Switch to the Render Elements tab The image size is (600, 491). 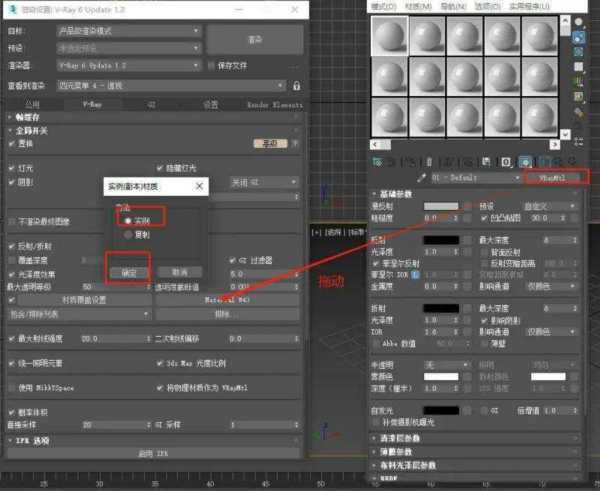click(x=275, y=104)
